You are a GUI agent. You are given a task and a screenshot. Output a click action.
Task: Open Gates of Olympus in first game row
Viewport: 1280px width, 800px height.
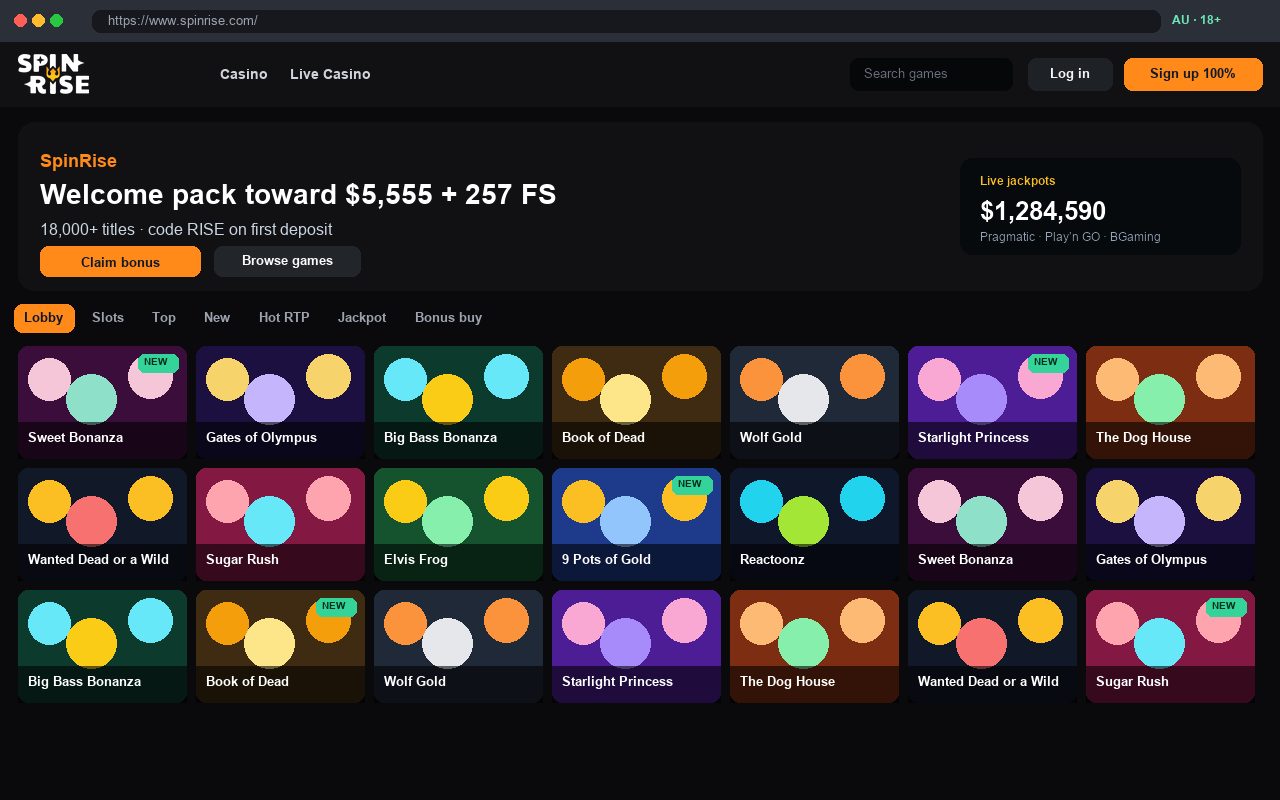[x=280, y=402]
